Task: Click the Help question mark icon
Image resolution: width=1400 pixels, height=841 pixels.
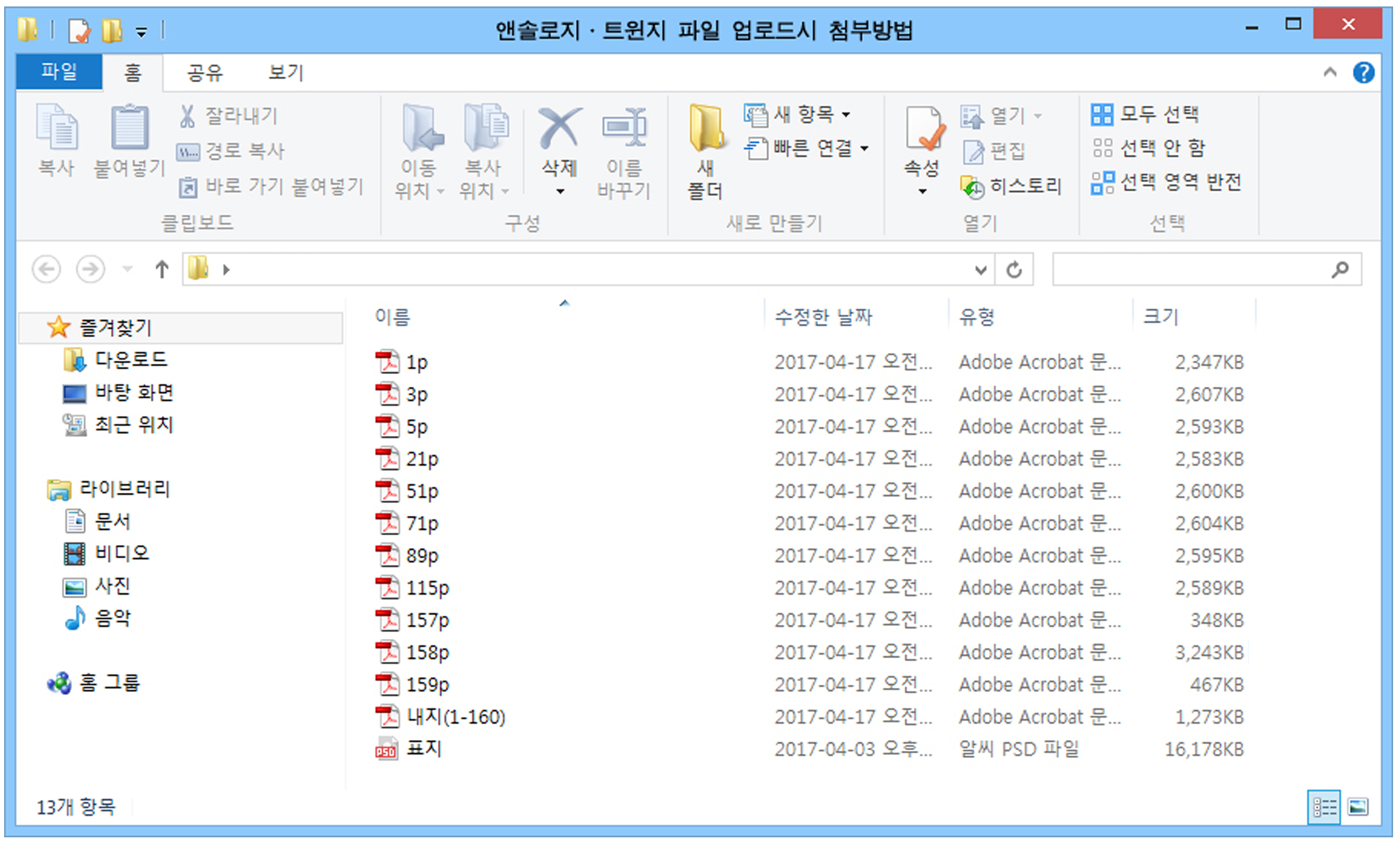Action: click(1364, 73)
